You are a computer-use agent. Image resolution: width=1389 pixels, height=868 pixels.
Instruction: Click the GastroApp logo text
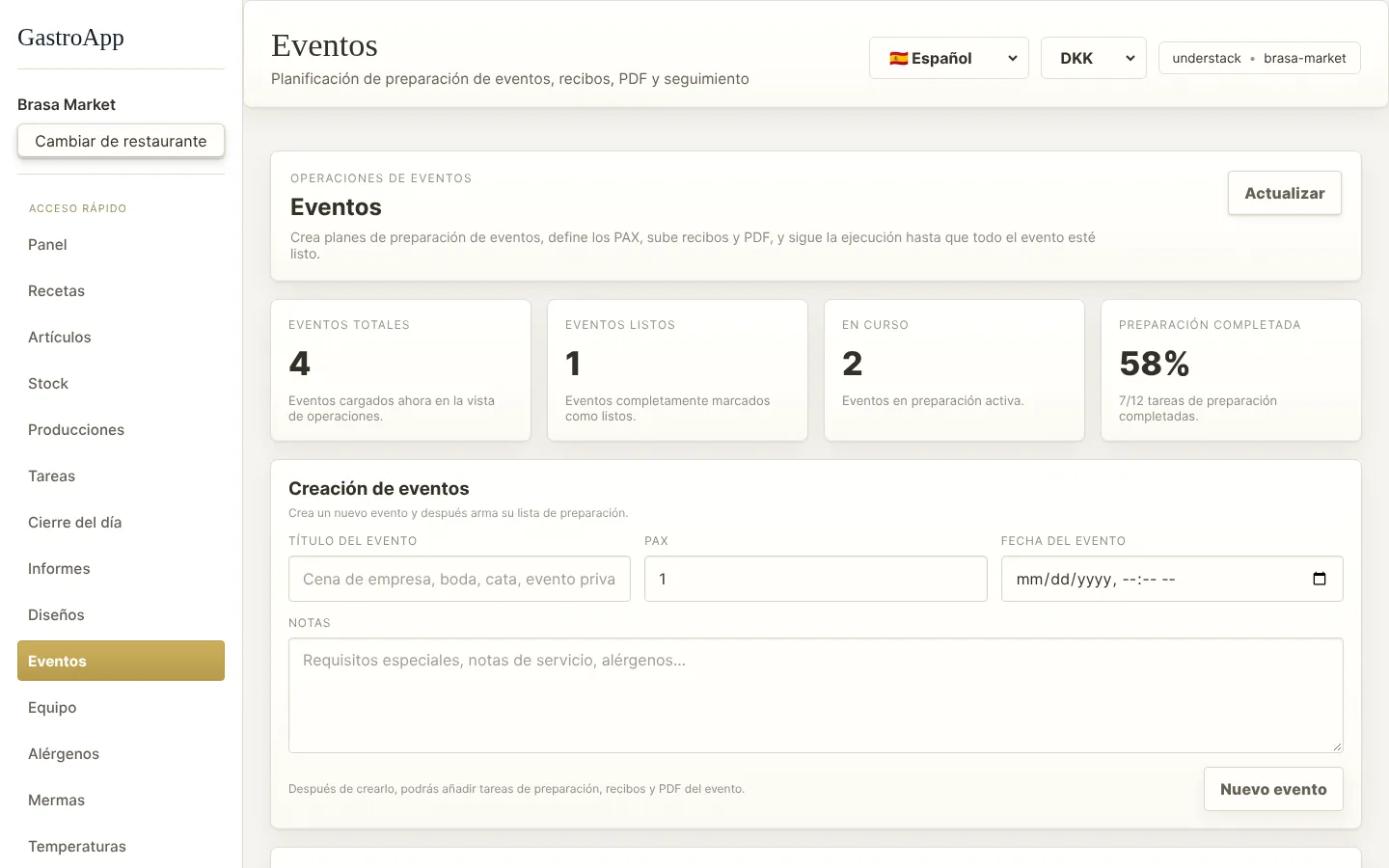point(70,38)
